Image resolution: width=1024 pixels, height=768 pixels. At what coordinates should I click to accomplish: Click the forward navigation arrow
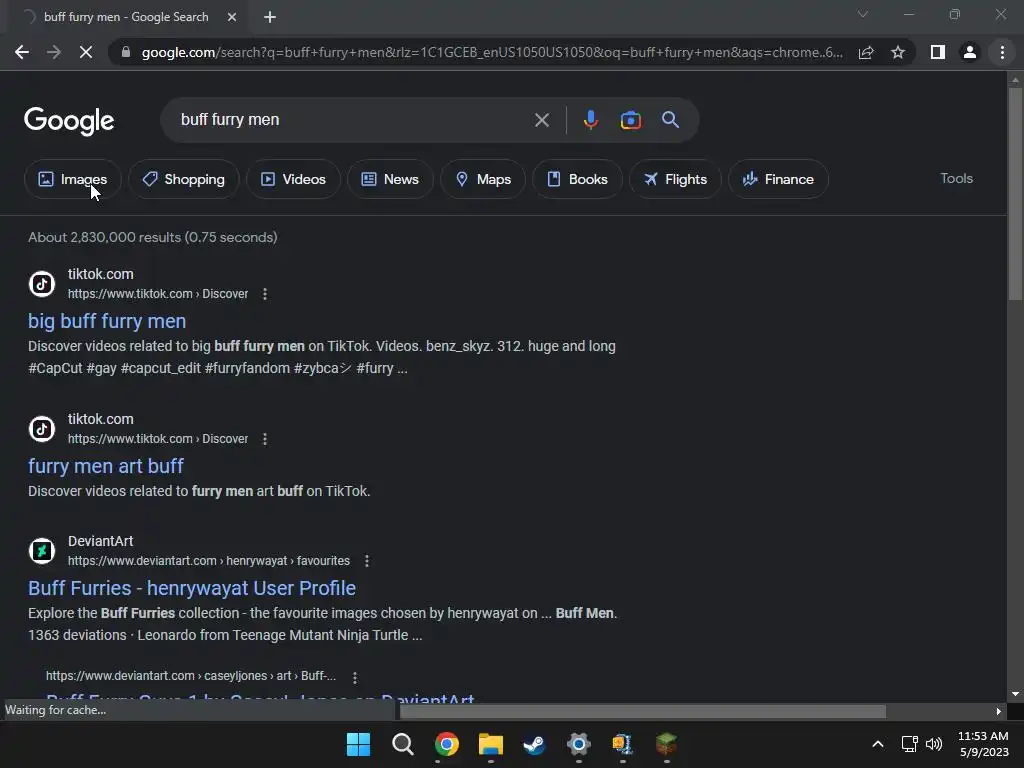54,52
